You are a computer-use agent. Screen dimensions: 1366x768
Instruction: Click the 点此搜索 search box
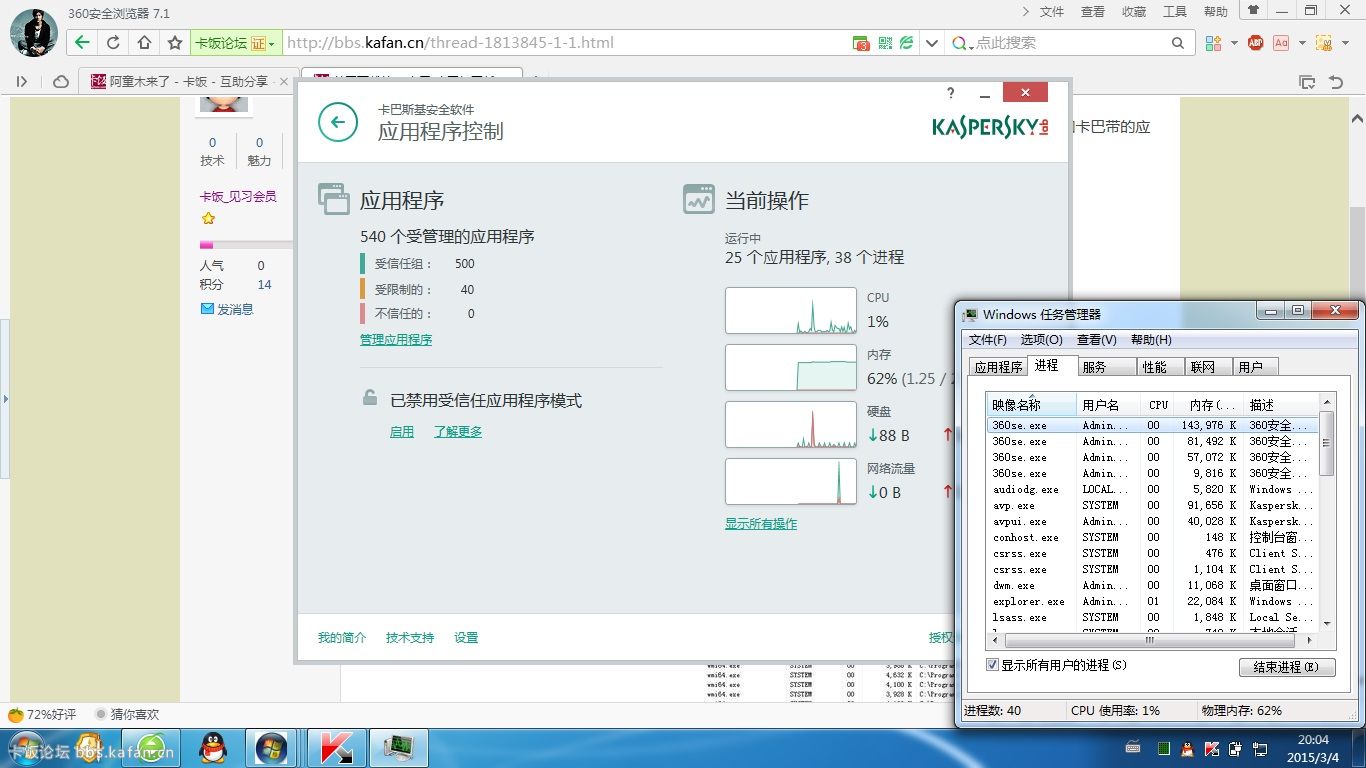pos(1070,43)
